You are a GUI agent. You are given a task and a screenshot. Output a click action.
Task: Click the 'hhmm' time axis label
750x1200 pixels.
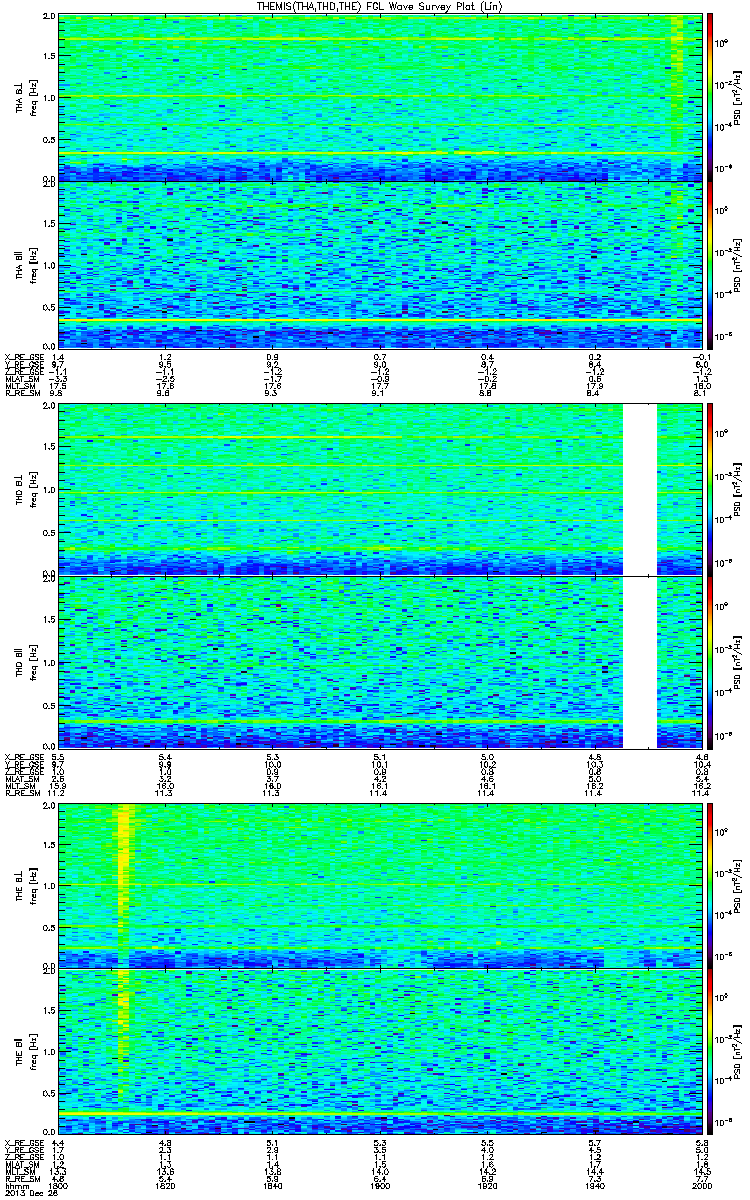pyautogui.click(x=15, y=1184)
